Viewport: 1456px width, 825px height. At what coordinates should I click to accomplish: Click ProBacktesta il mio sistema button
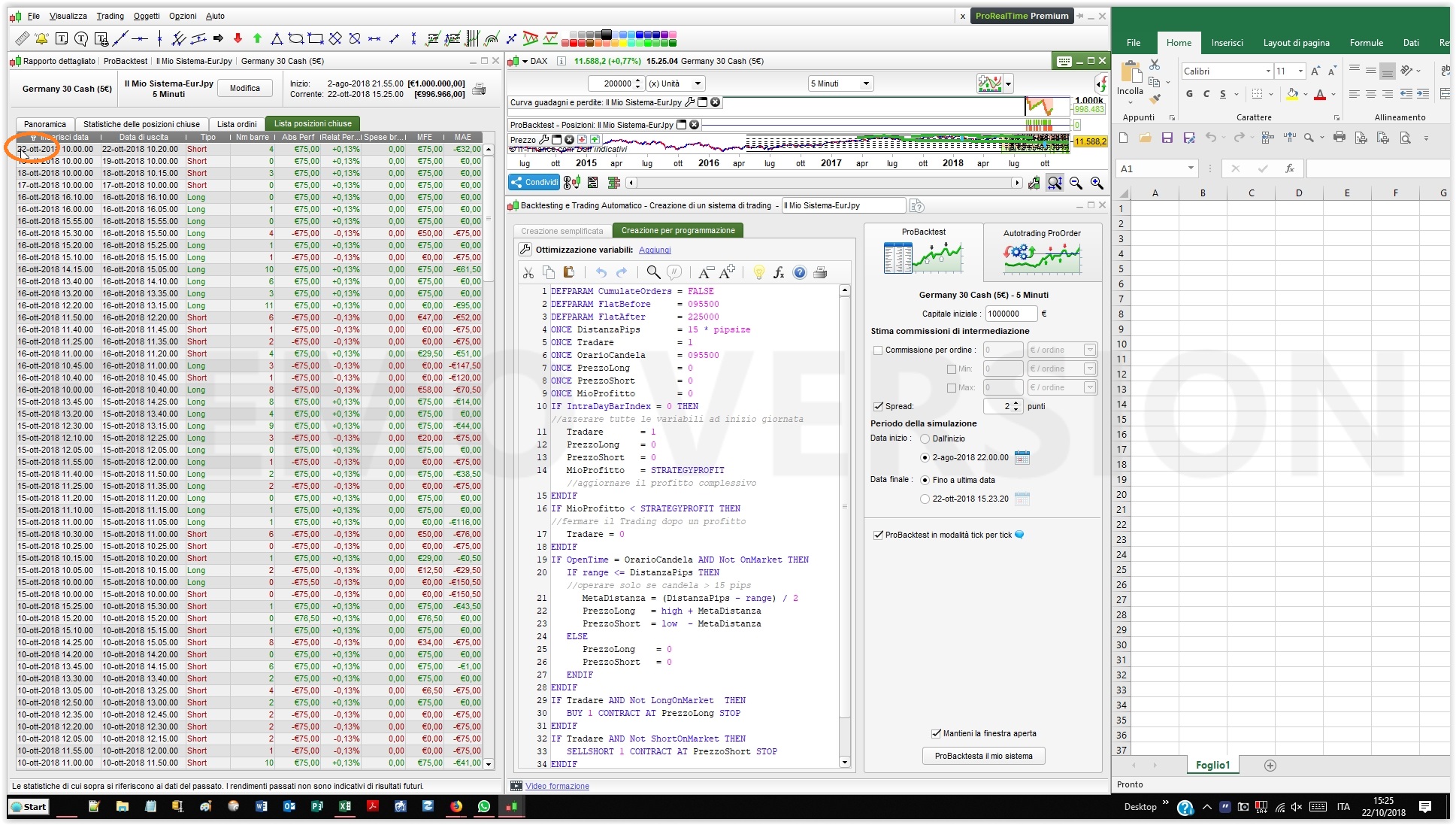(983, 756)
